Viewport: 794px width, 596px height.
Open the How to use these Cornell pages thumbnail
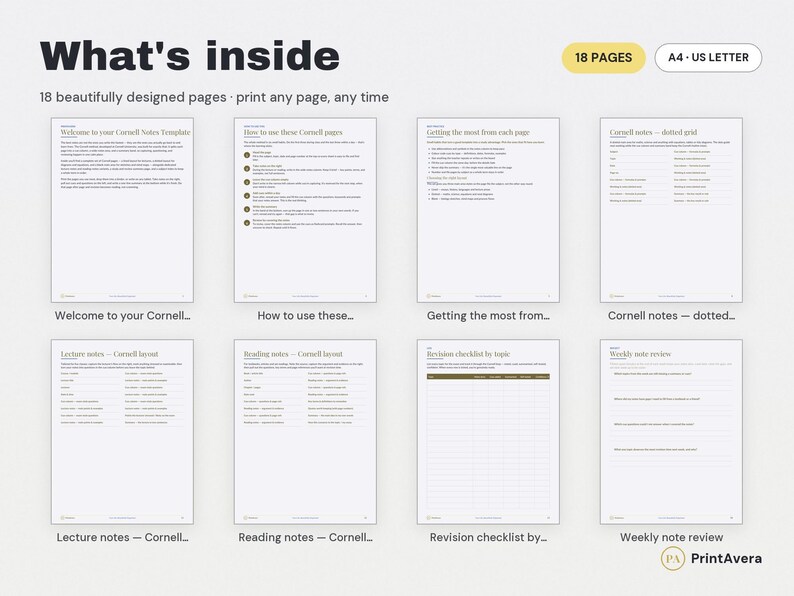tap(305, 210)
